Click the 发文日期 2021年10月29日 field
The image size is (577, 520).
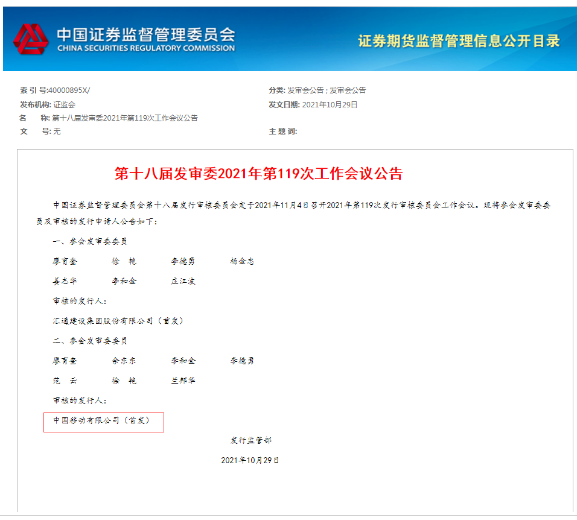pyautogui.click(x=313, y=105)
